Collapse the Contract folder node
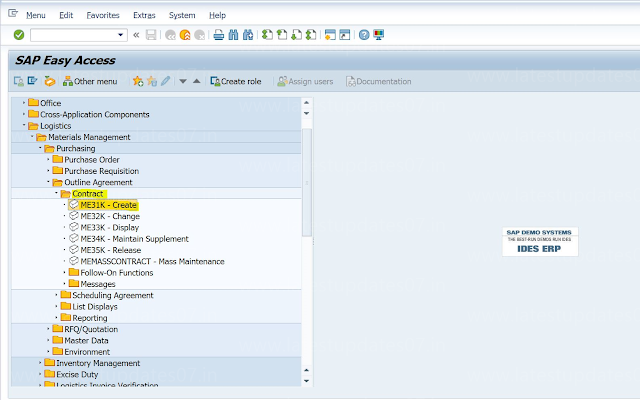 (56, 193)
